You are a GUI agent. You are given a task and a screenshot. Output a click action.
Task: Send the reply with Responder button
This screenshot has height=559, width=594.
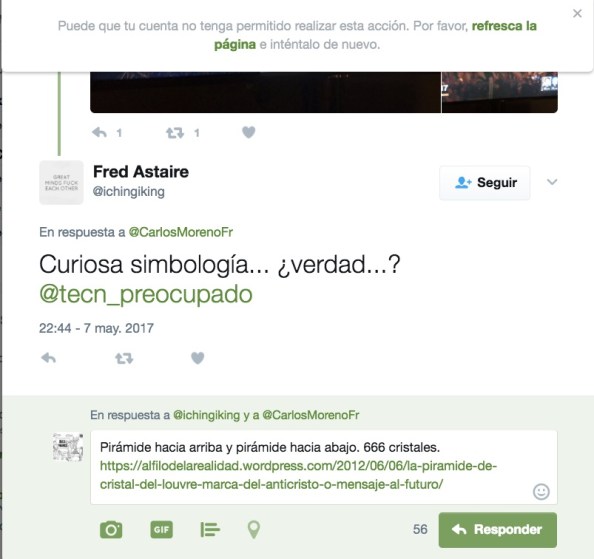coord(498,530)
